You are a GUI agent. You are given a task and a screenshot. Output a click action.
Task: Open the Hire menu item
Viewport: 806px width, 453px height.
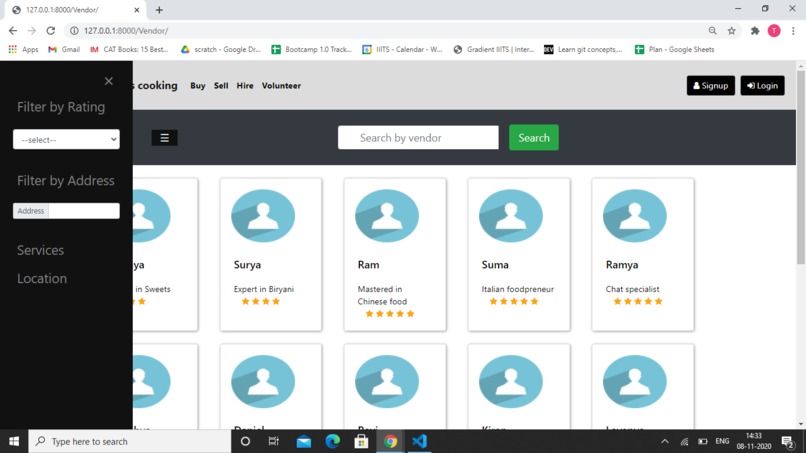coord(245,86)
